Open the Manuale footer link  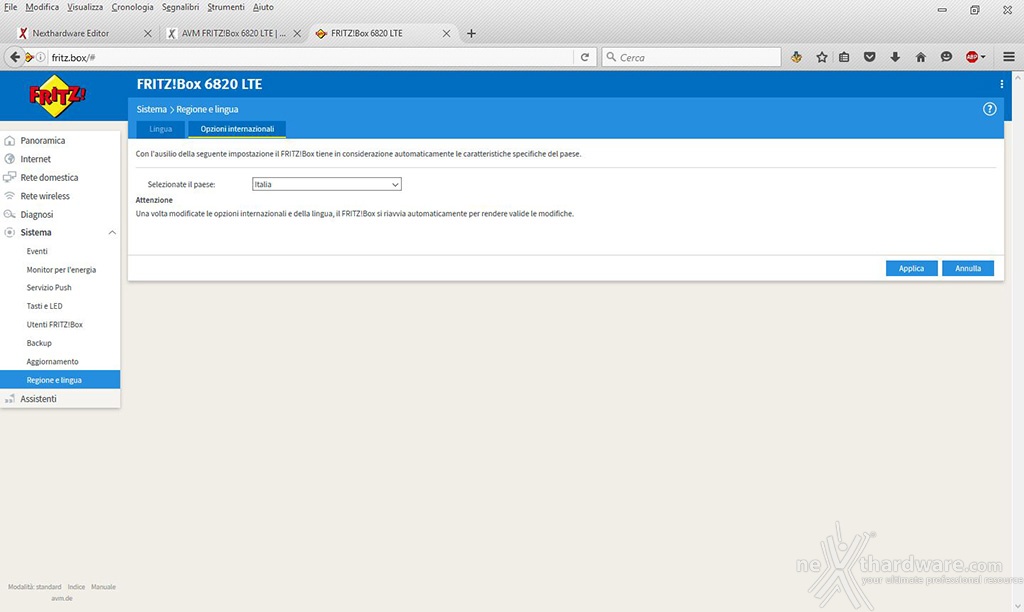coord(103,587)
